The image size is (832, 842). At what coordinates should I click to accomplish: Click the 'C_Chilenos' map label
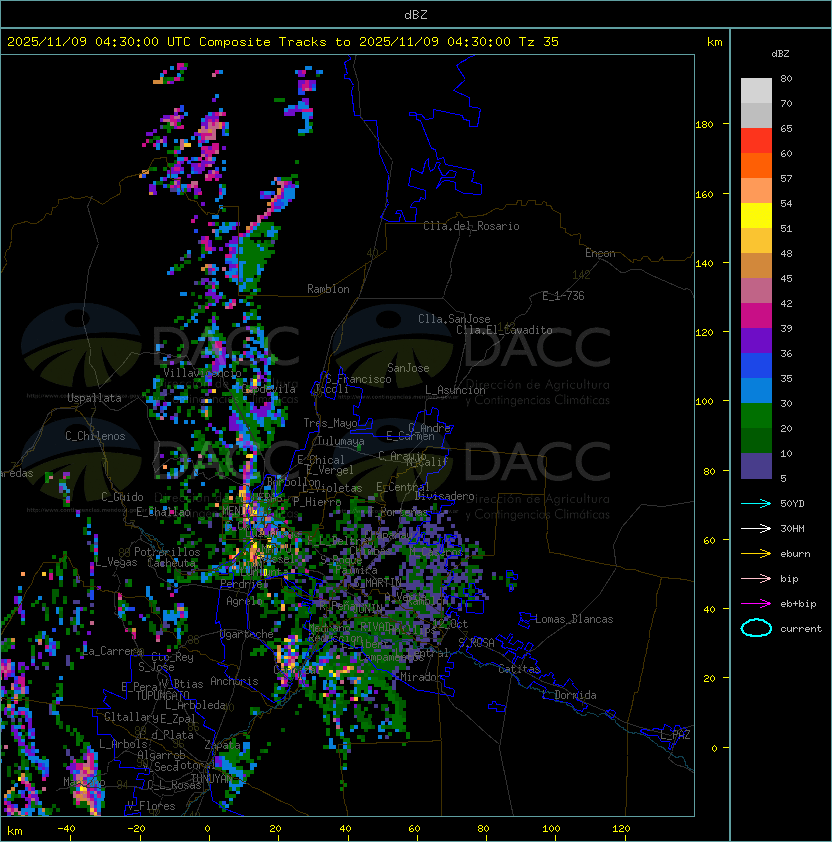tap(95, 436)
